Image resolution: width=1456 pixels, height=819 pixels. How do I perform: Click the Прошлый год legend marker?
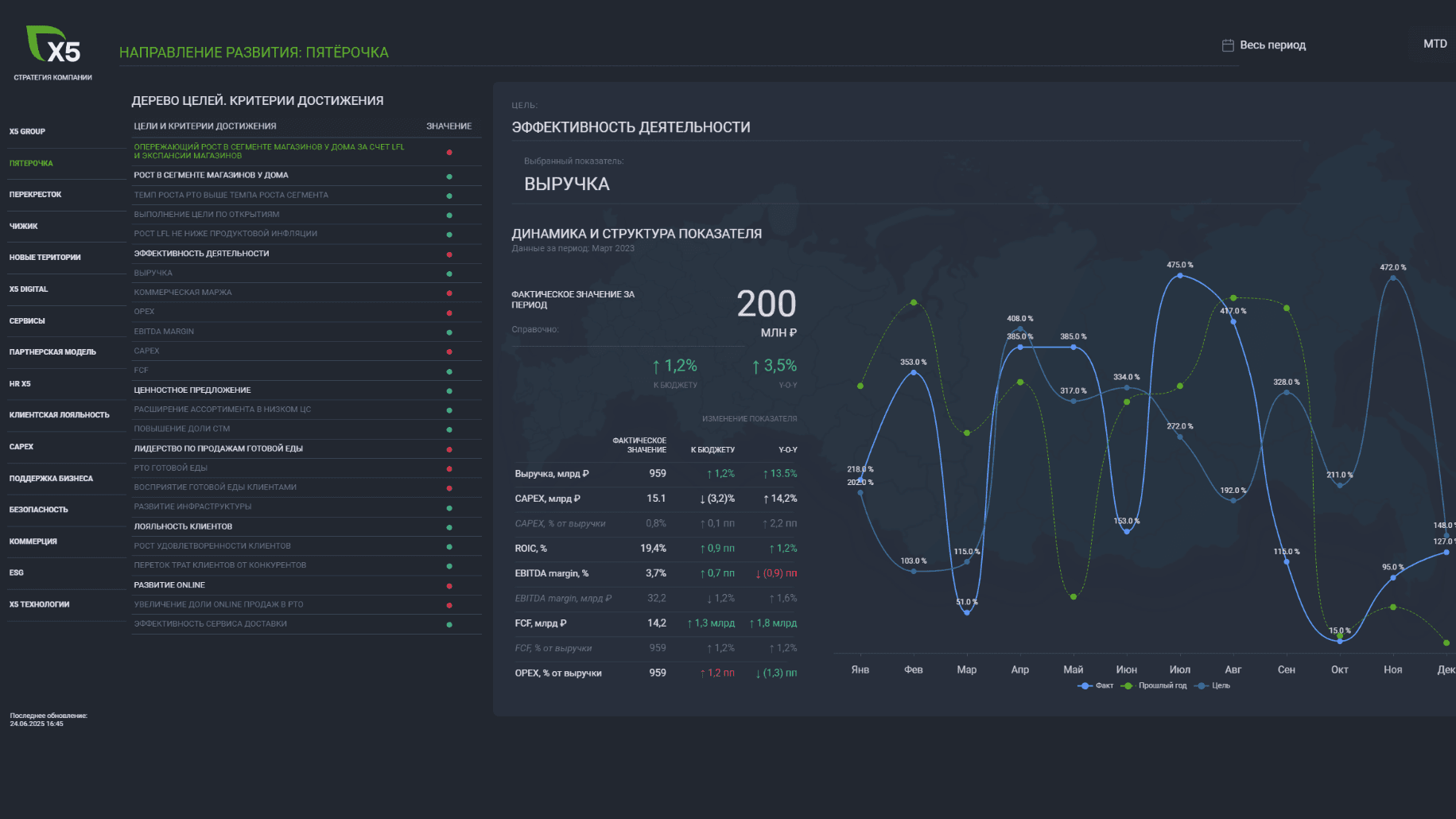(1127, 685)
